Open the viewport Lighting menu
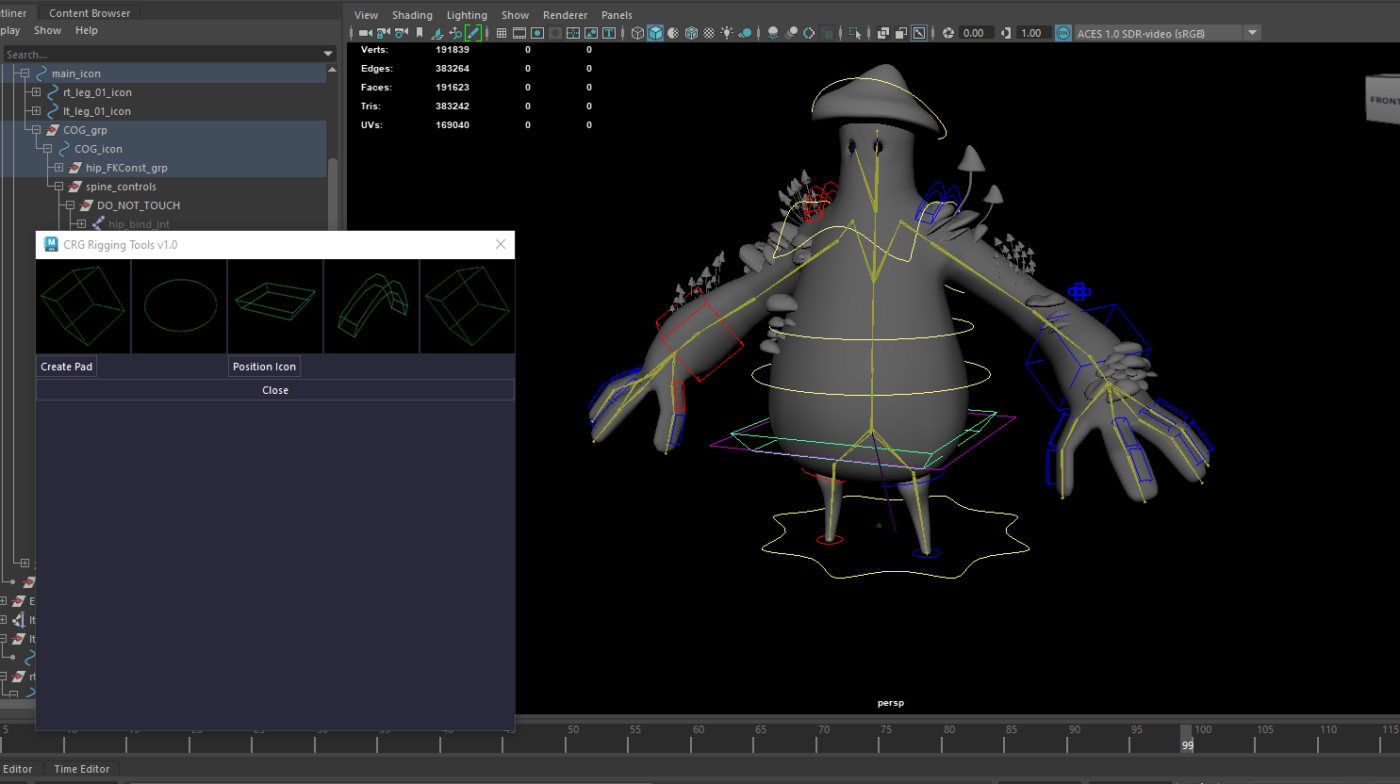 tap(467, 15)
